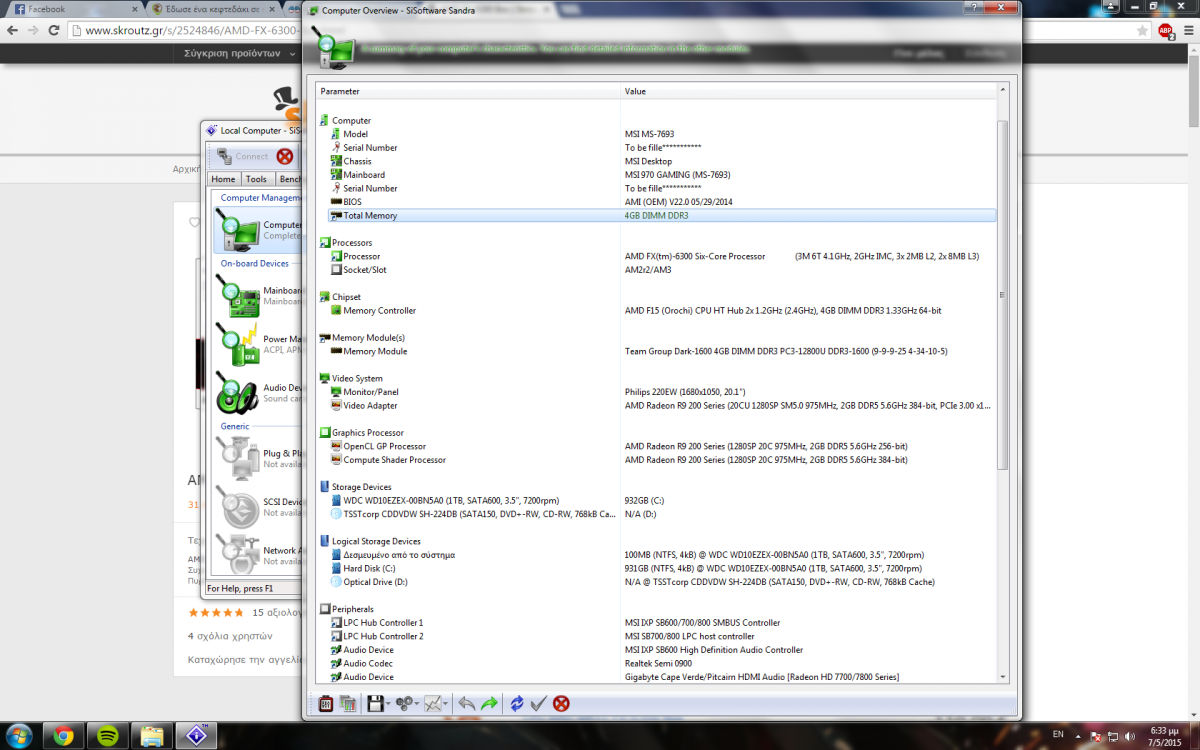This screenshot has width=1200, height=750.
Task: Switch to Home tab in Local Computer window
Action: coord(223,179)
